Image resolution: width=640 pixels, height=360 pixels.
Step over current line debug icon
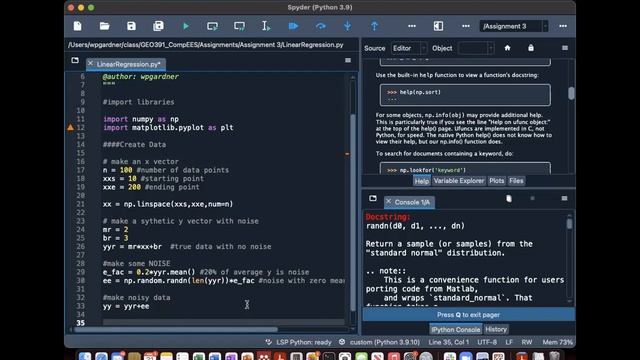tap(321, 26)
